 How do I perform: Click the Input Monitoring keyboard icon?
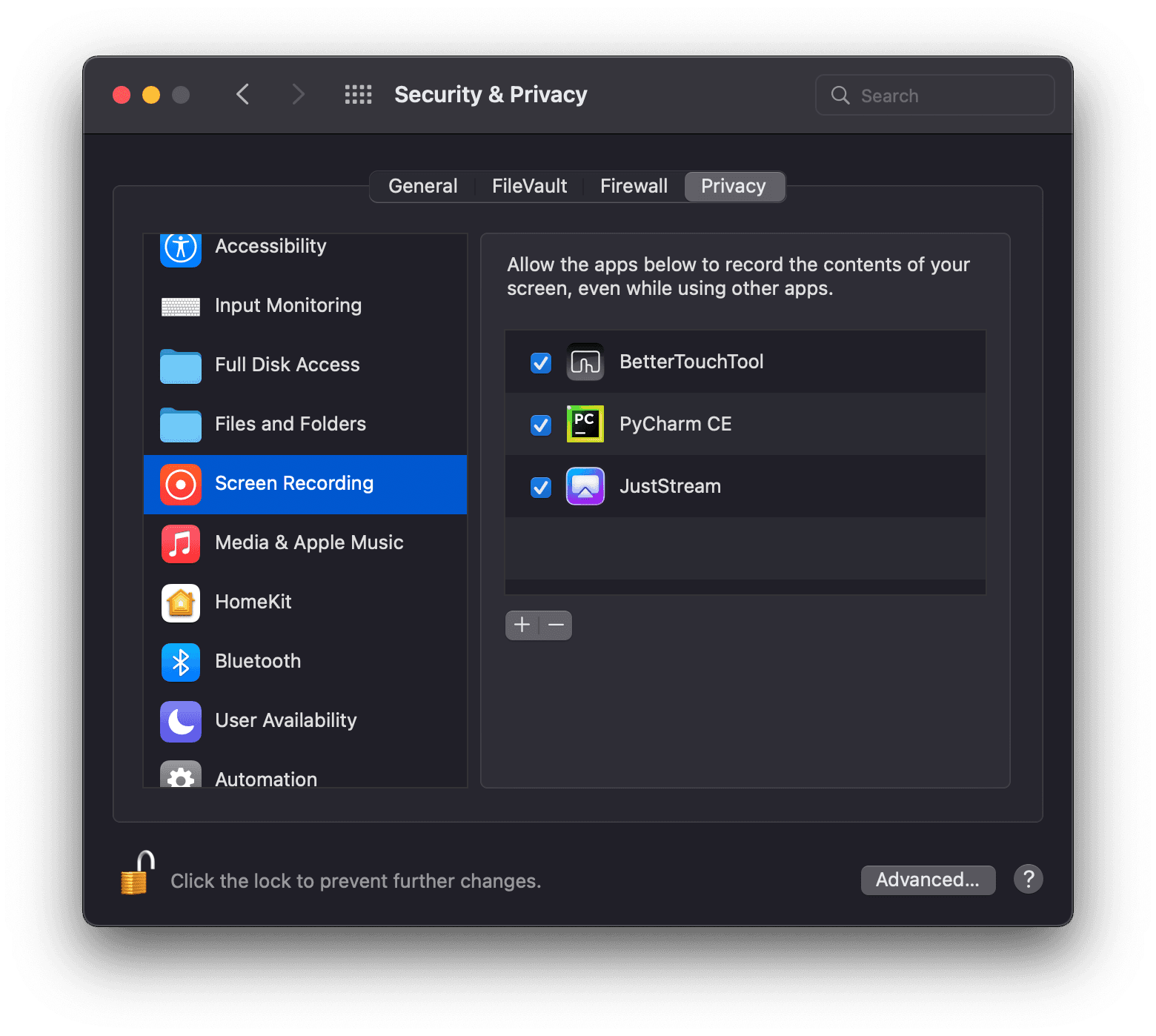[181, 306]
